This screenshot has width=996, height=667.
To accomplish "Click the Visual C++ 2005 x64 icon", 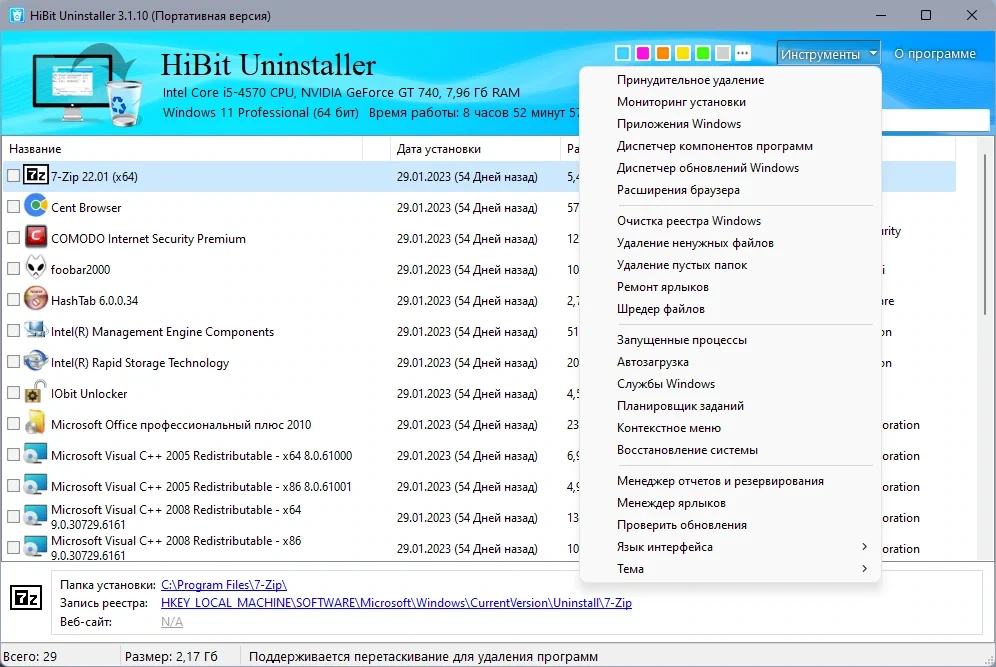I will point(36,454).
